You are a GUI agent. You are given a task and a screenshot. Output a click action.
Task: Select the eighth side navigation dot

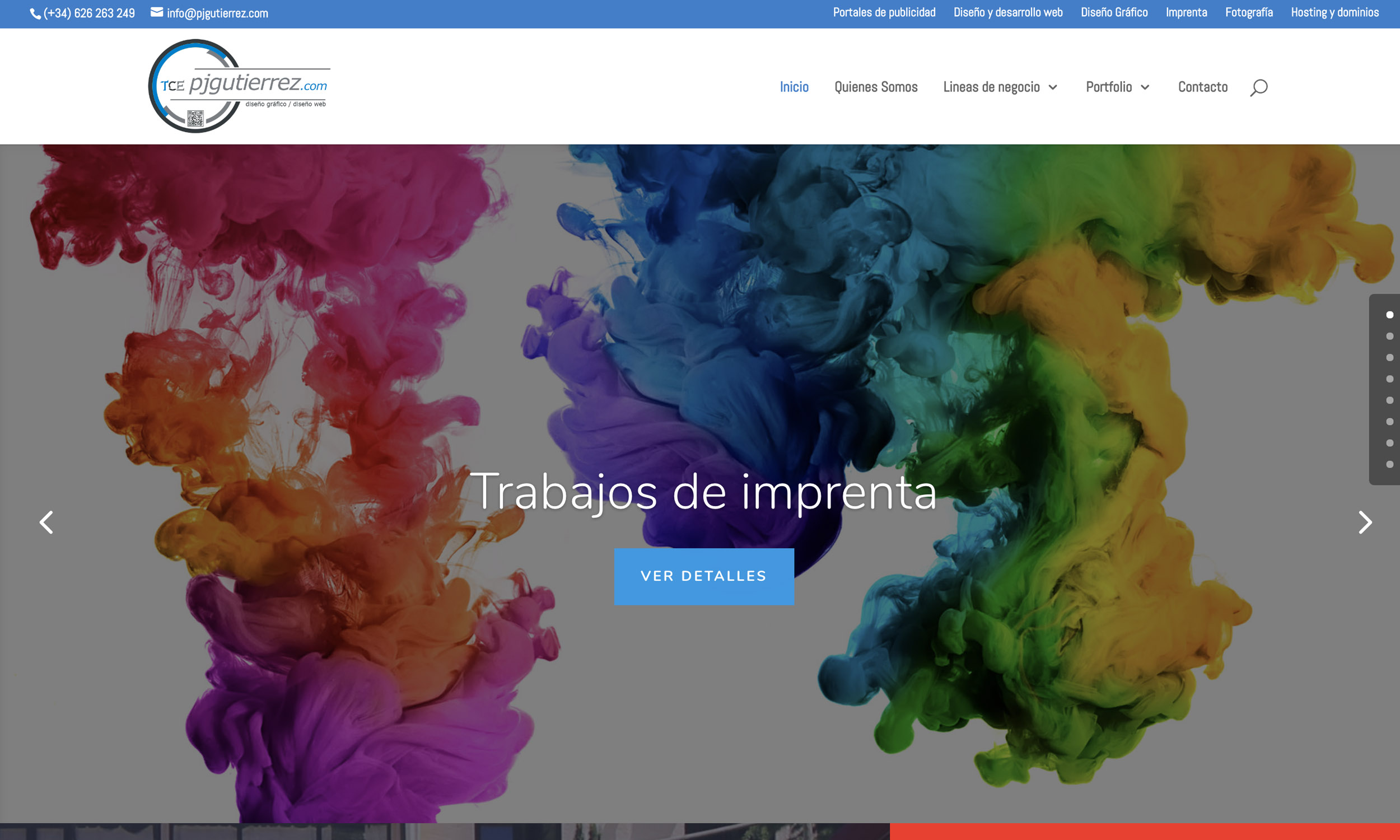click(x=1389, y=464)
